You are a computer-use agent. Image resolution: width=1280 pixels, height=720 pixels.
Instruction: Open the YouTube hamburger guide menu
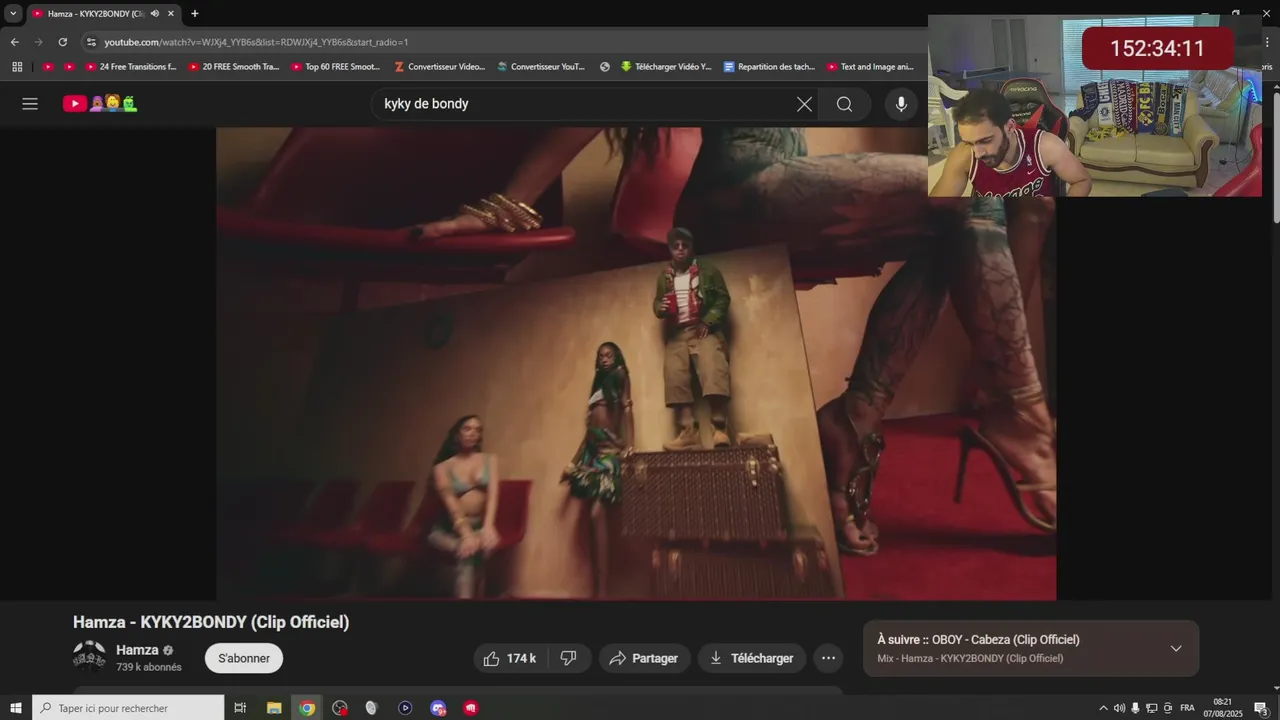[30, 104]
